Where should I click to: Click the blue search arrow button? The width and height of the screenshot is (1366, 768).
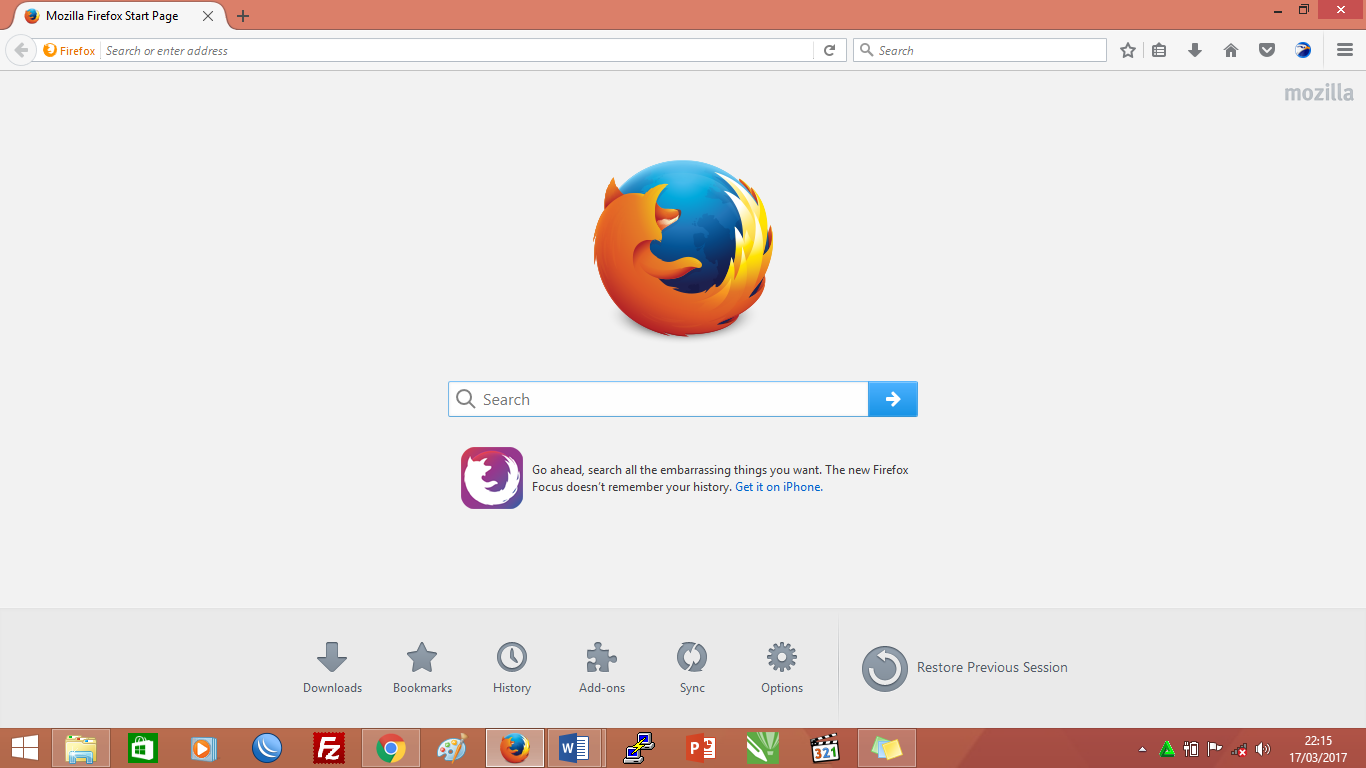(x=893, y=399)
